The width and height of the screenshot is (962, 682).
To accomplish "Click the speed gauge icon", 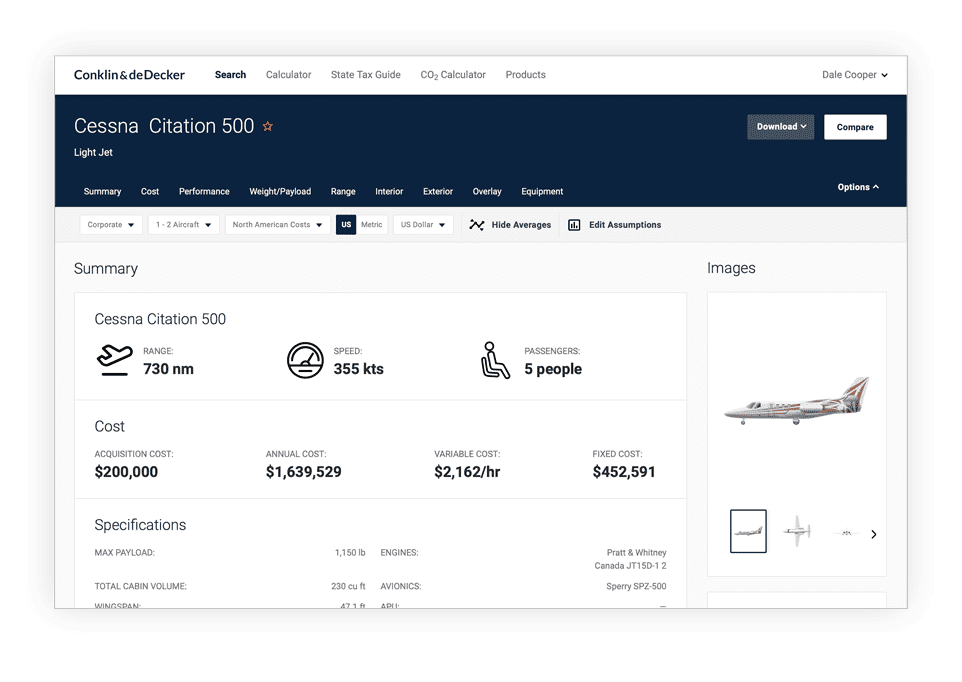I will pyautogui.click(x=305, y=360).
